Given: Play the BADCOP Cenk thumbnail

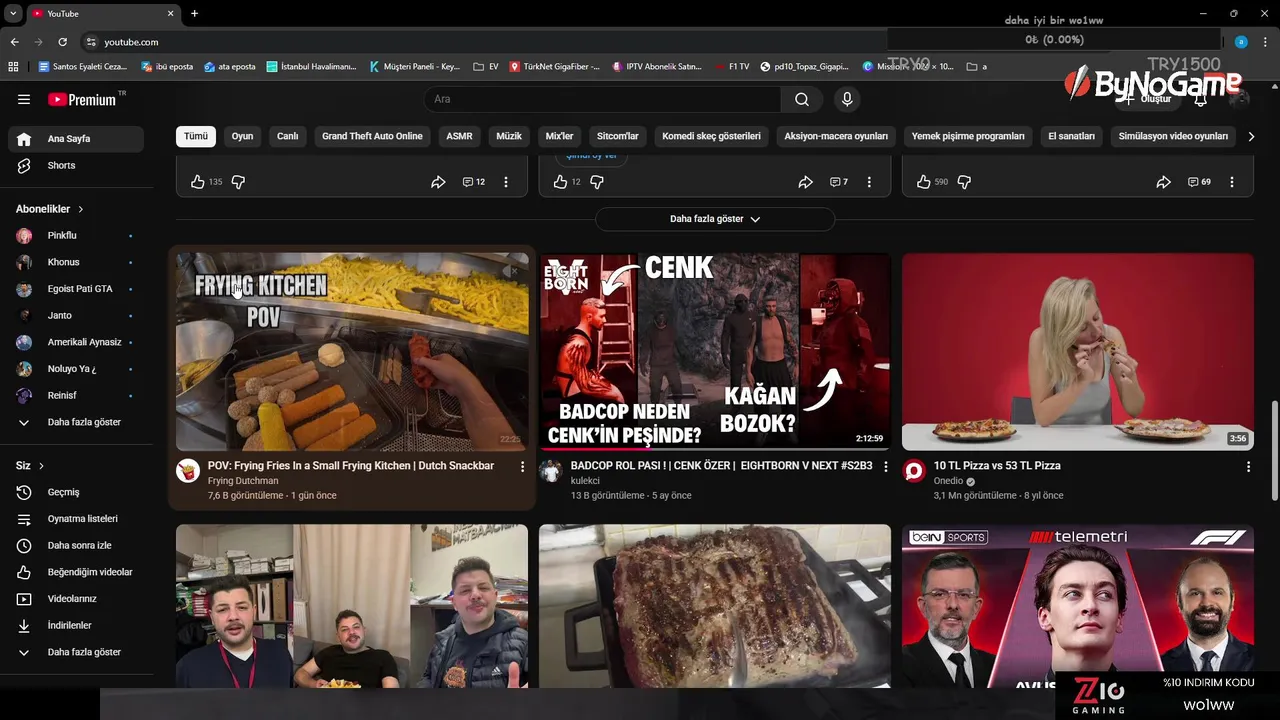Looking at the screenshot, I should click(715, 352).
